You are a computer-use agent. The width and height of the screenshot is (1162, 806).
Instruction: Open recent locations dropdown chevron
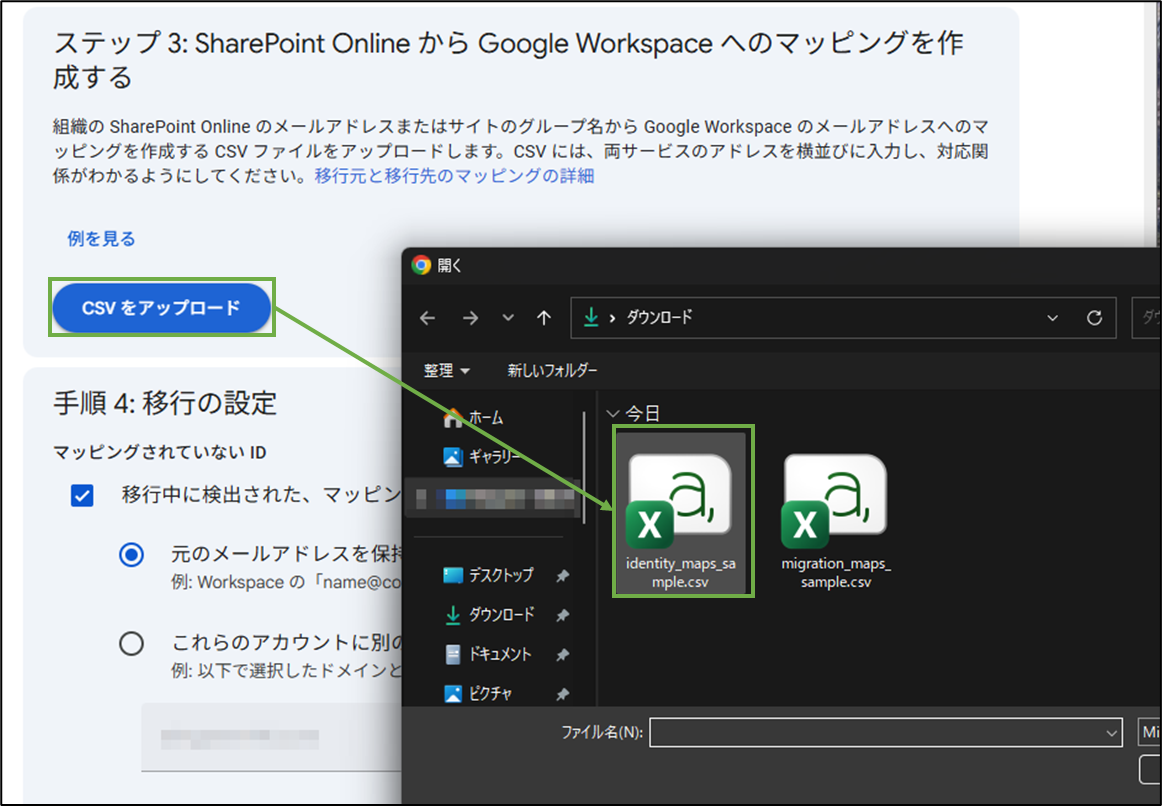pyautogui.click(x=508, y=318)
